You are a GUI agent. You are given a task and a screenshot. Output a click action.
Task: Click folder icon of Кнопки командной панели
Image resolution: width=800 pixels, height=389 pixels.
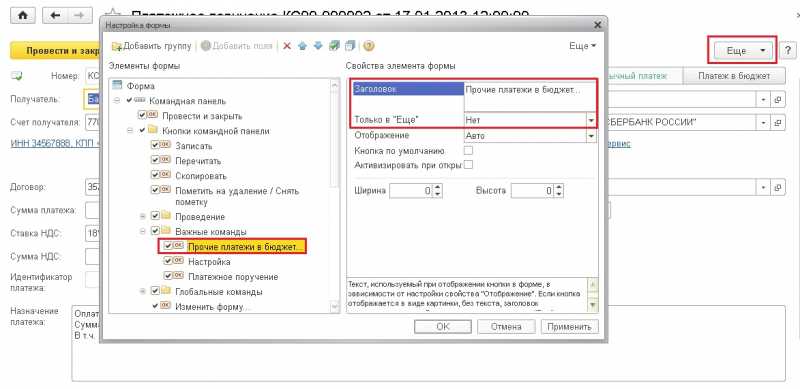(x=153, y=131)
